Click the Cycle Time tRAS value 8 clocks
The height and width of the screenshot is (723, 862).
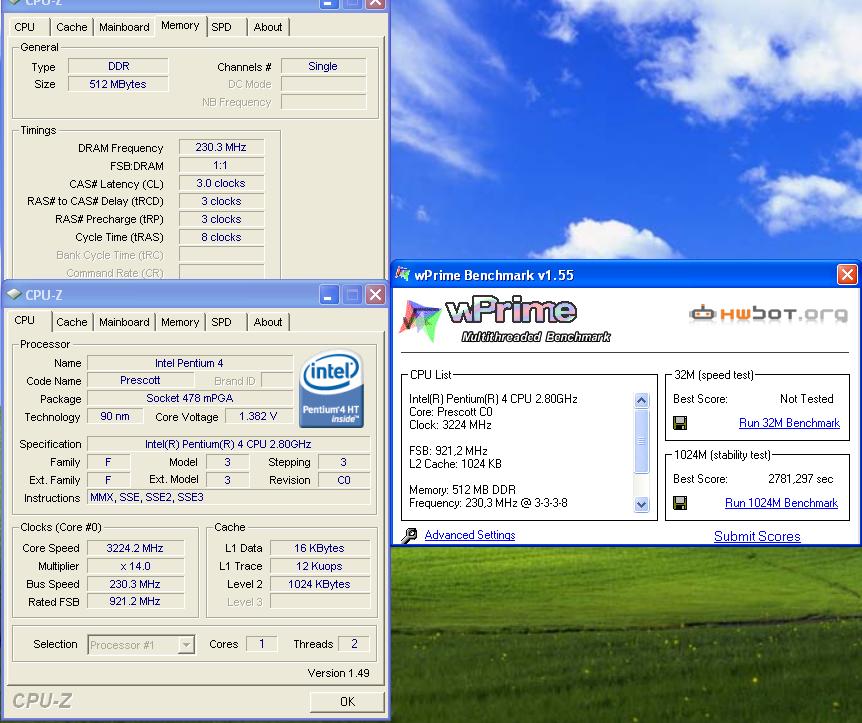click(221, 238)
